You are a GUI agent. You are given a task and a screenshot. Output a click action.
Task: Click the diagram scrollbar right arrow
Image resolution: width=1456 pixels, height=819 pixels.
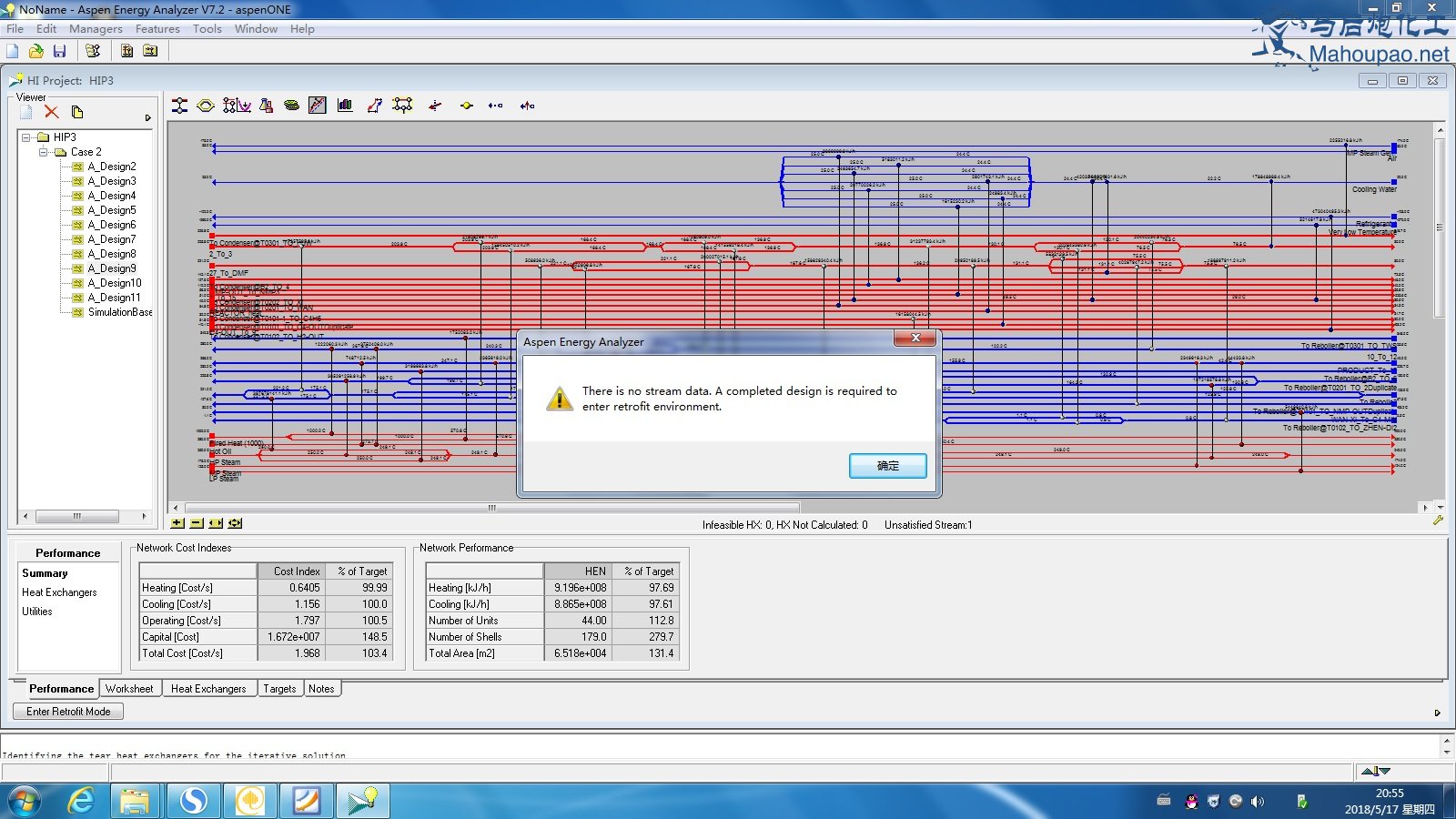point(1425,508)
